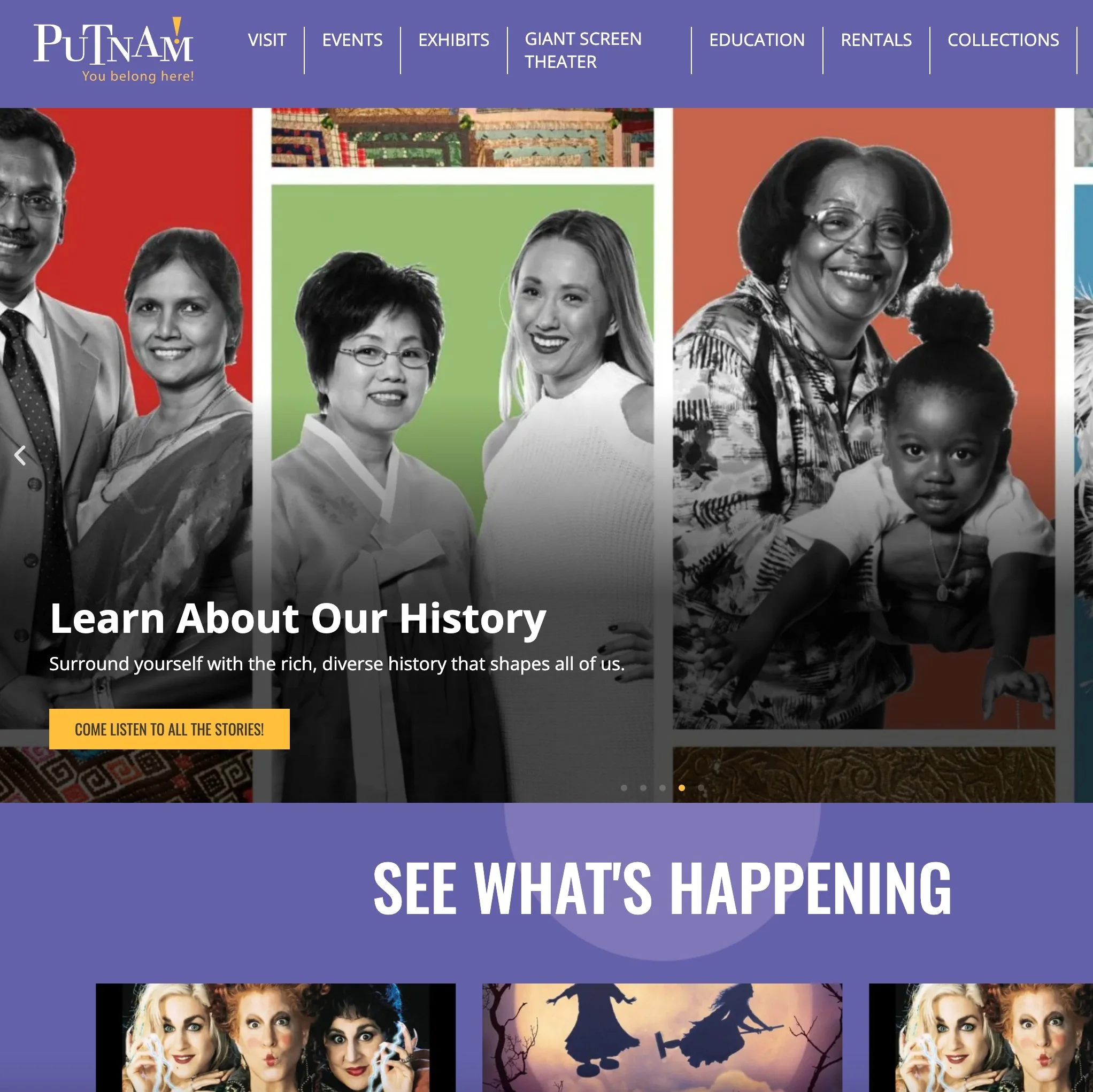This screenshot has height=1092, width=1093.
Task: Open the Rentals navigation item
Action: 876,40
